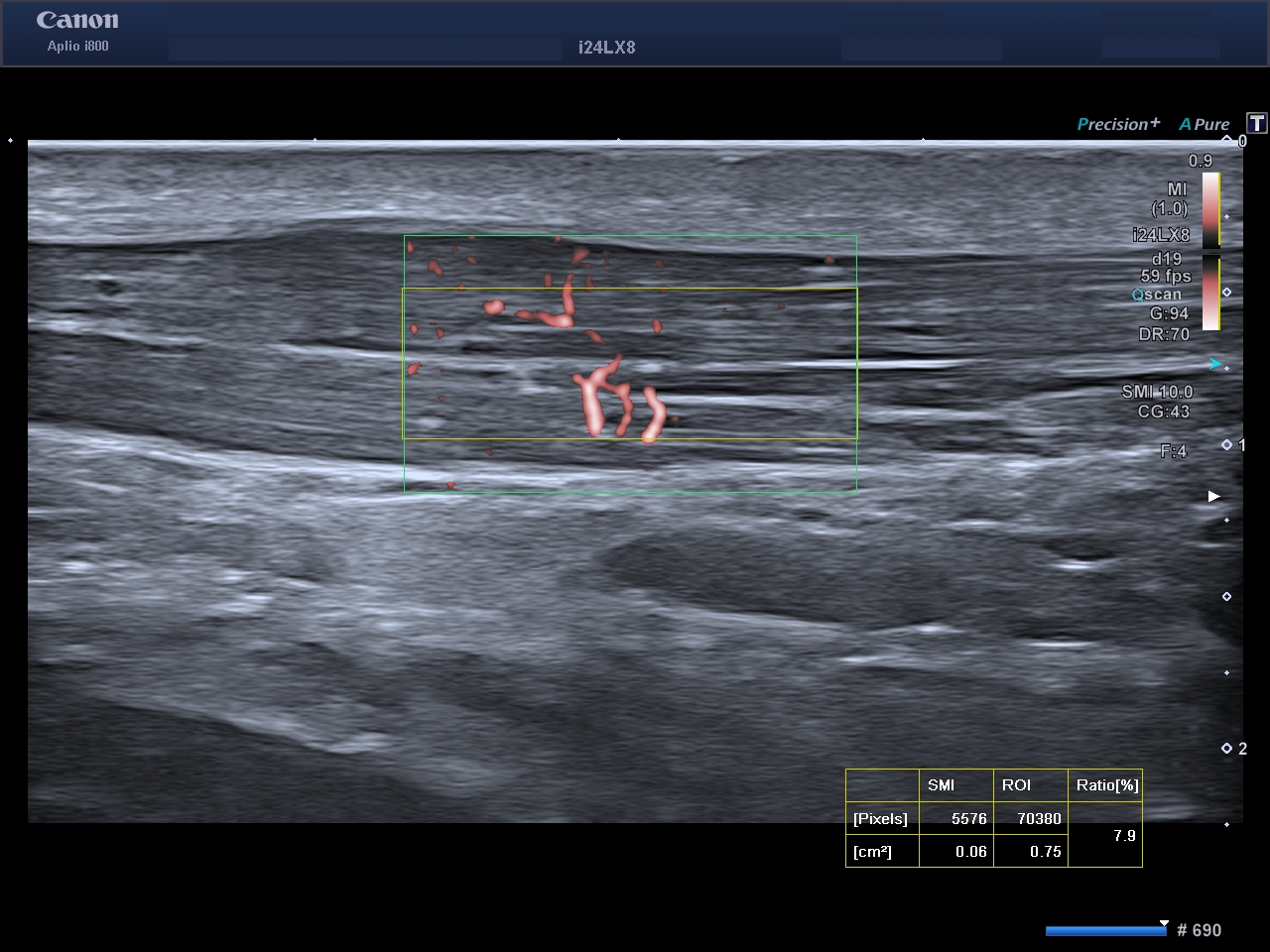Click the Canon logo
Viewport: 1270px width, 952px height.
tap(77, 21)
